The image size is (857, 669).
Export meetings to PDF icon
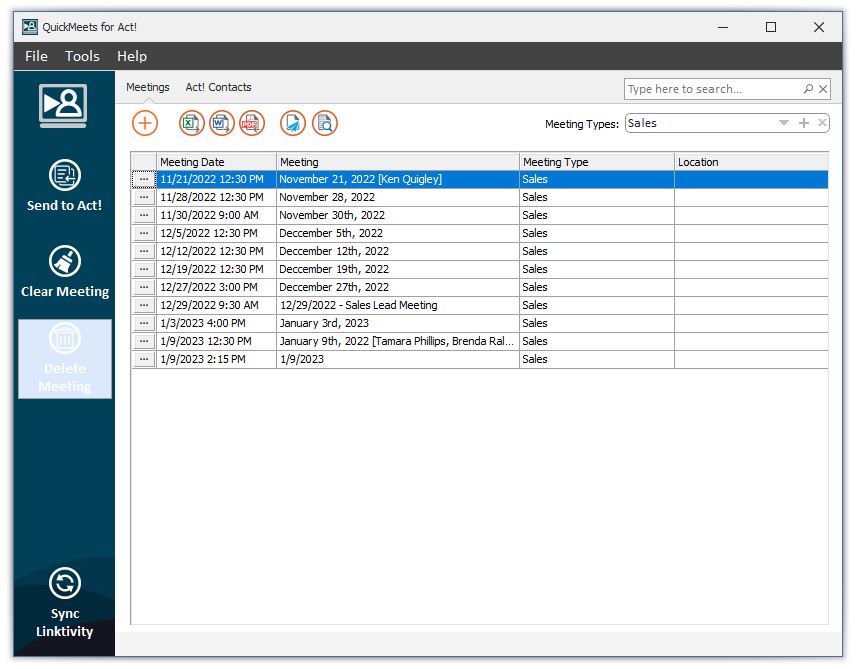tap(251, 123)
